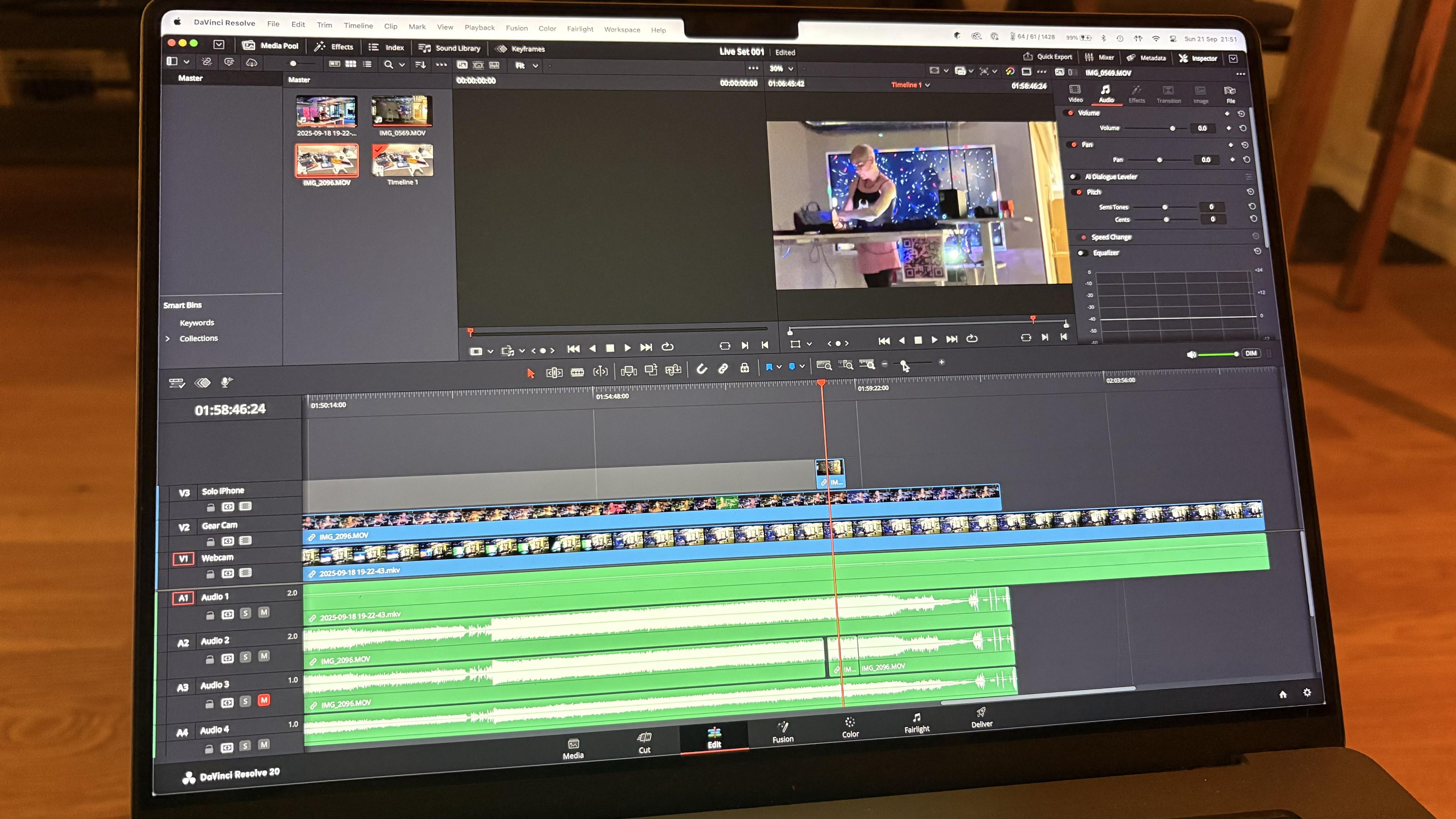Open the Color page
The height and width of the screenshot is (819, 1456).
(x=849, y=727)
